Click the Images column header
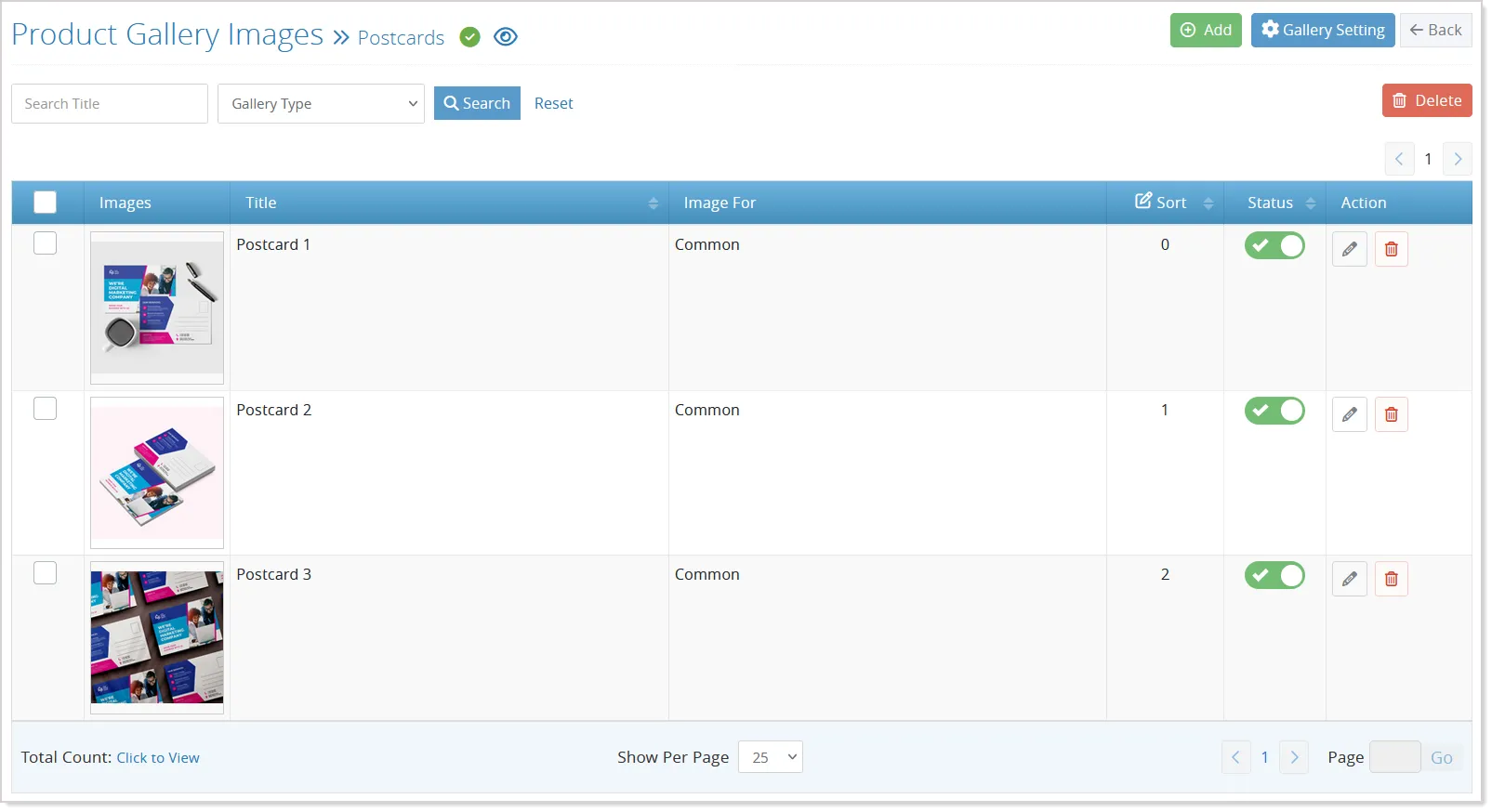Screen dimensions: 1492x812 (x=125, y=203)
